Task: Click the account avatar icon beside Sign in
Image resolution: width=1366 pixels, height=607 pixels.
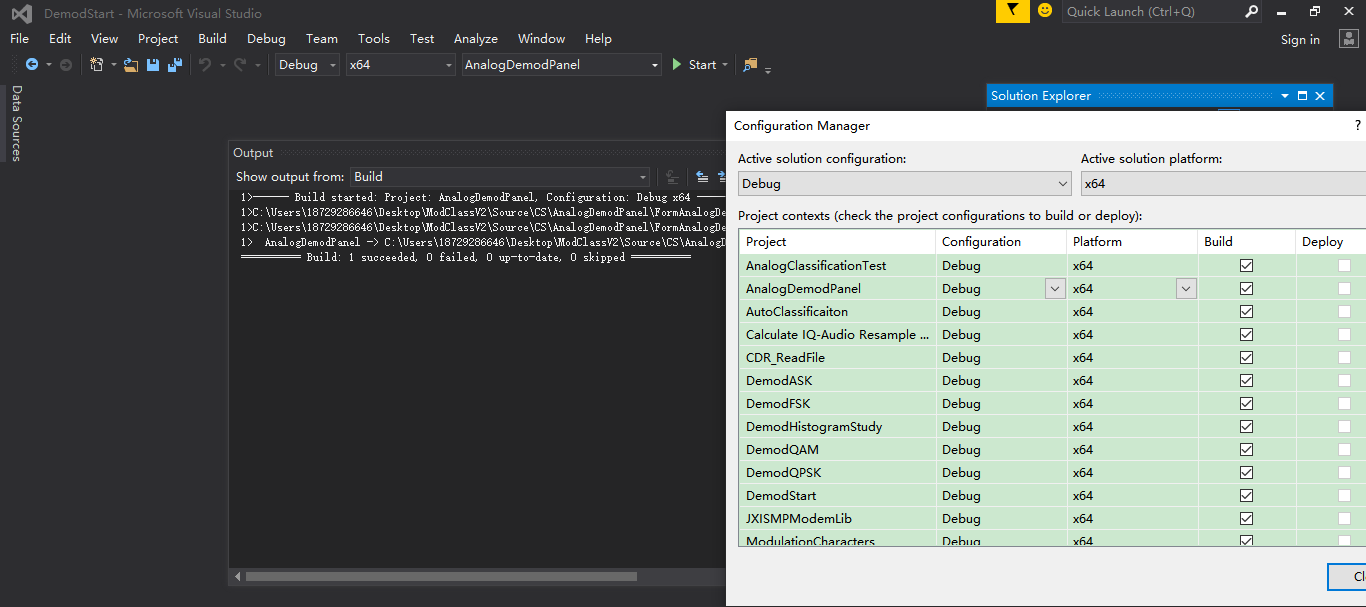Action: tap(1348, 39)
